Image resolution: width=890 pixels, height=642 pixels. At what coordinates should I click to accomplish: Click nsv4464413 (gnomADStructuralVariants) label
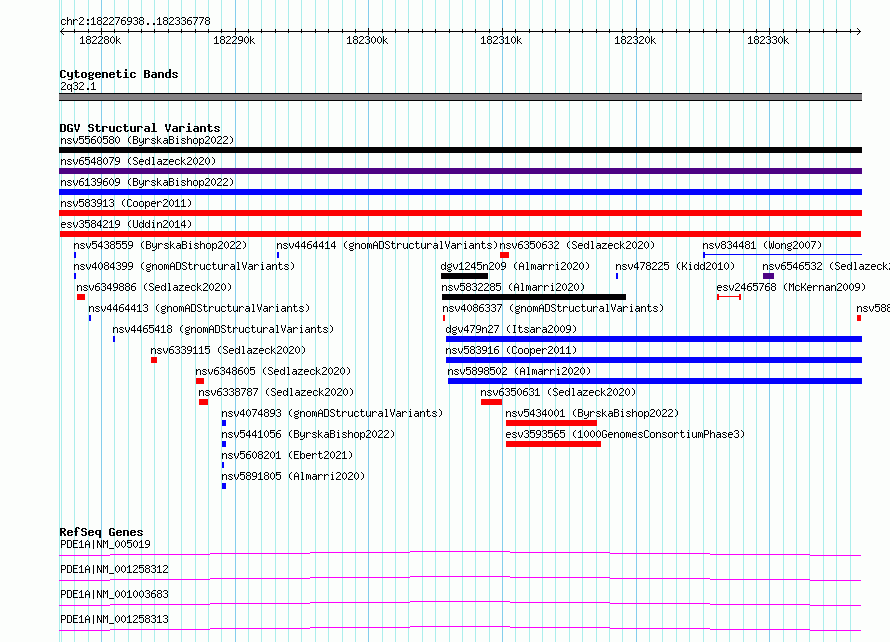[x=199, y=308]
